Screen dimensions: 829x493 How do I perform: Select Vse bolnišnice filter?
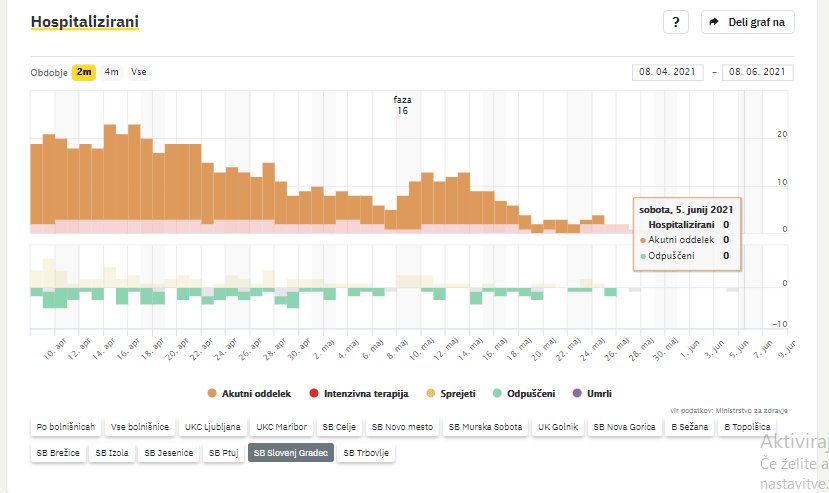140,427
